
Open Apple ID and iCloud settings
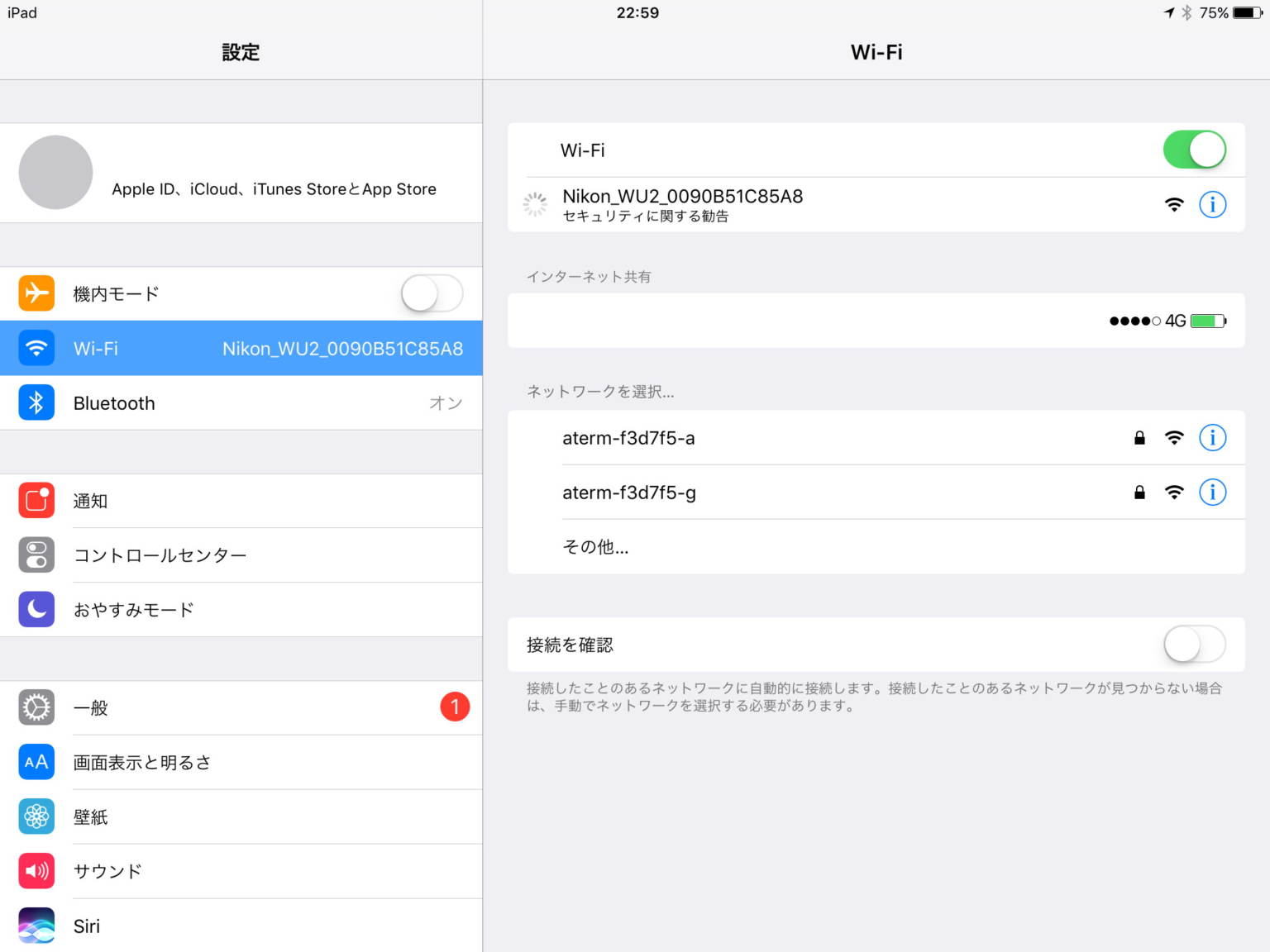click(241, 173)
